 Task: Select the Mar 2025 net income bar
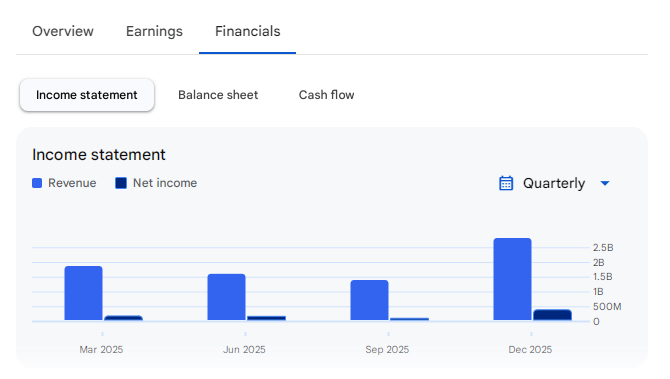[123, 318]
